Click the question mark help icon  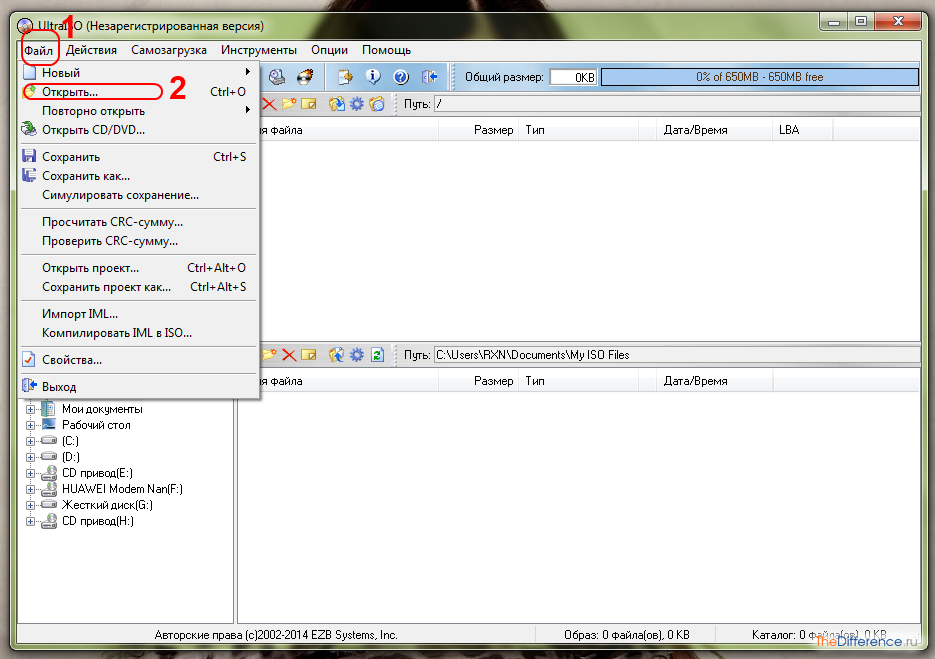(x=401, y=77)
